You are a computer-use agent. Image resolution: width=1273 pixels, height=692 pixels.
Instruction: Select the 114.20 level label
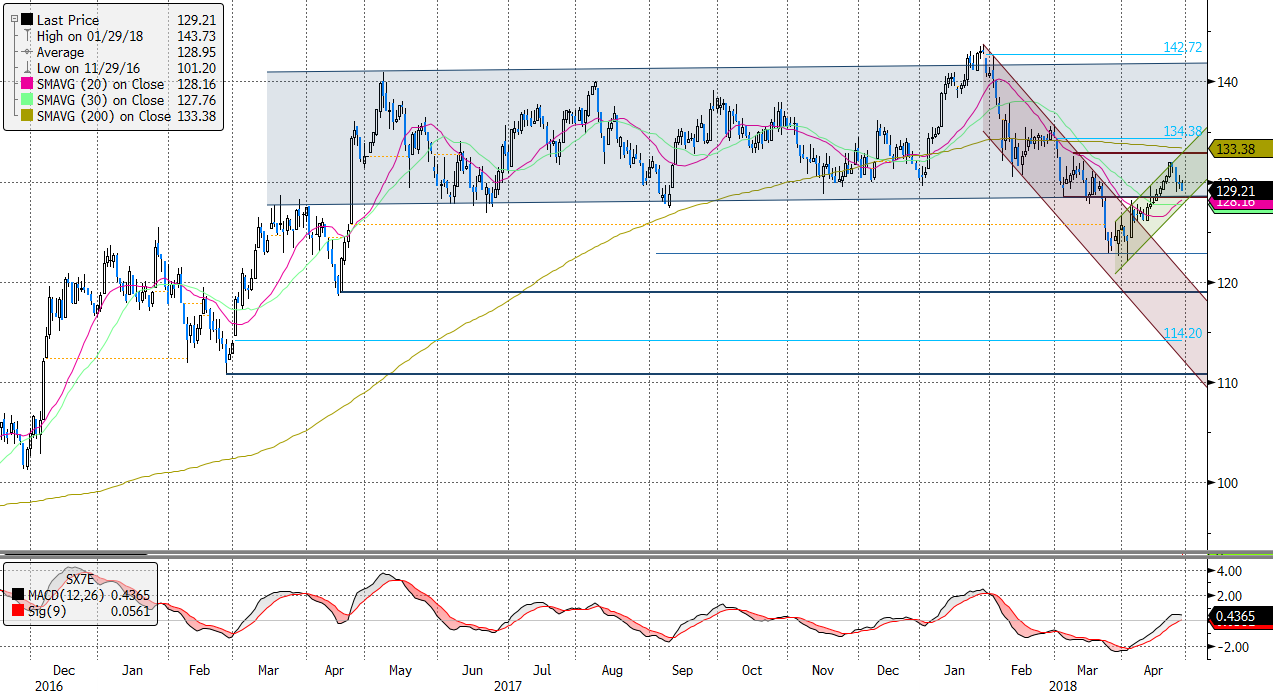click(x=1183, y=333)
